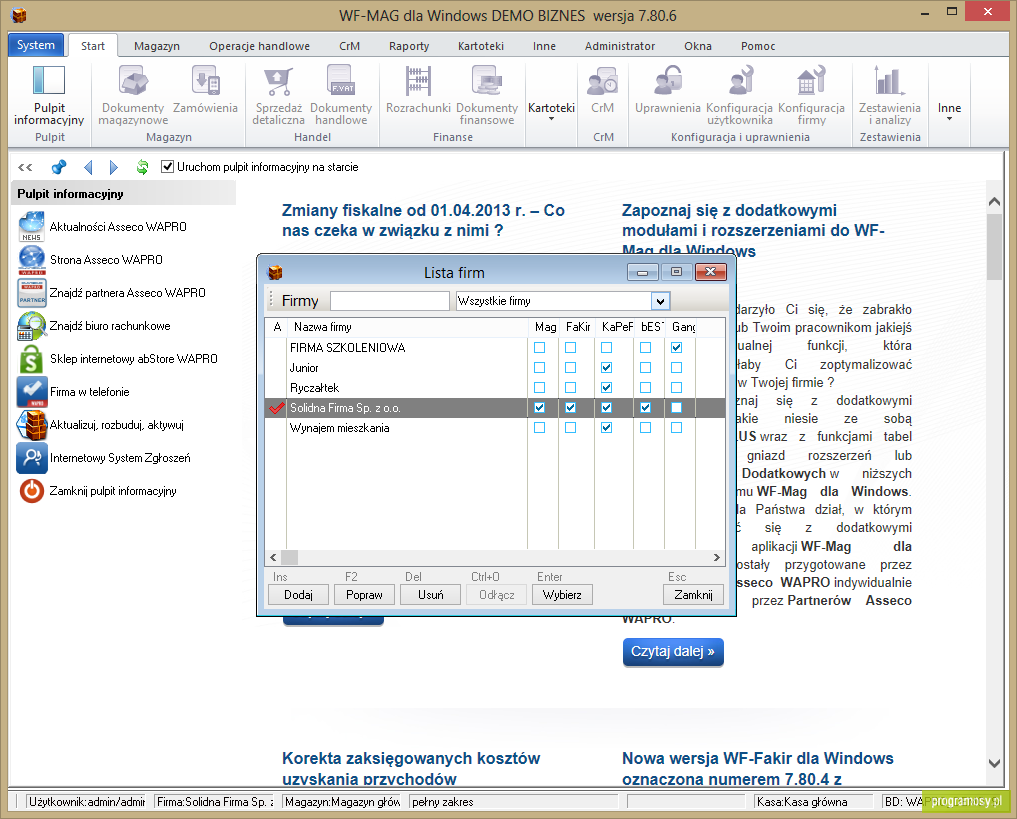Viewport: 1017px width, 819px height.
Task: Open Korekta zaksięgowanych kosztów article link
Action: click(x=411, y=768)
